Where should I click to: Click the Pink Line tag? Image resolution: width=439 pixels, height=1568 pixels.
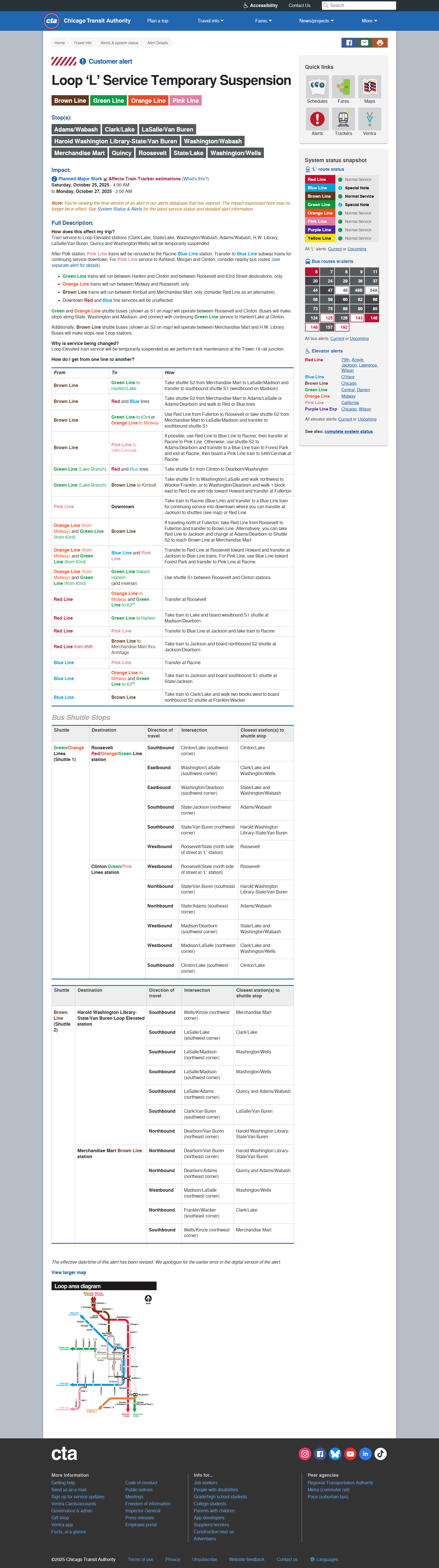(x=185, y=101)
